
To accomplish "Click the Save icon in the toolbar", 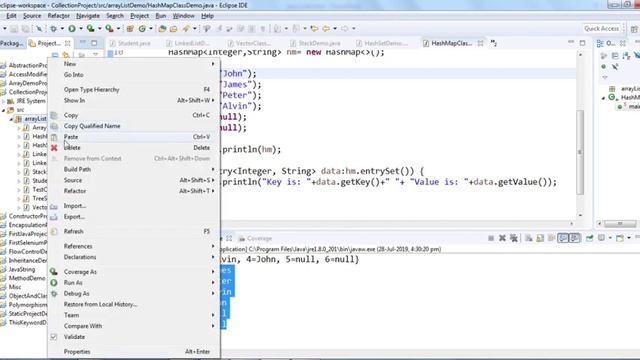I will pyautogui.click(x=14, y=29).
